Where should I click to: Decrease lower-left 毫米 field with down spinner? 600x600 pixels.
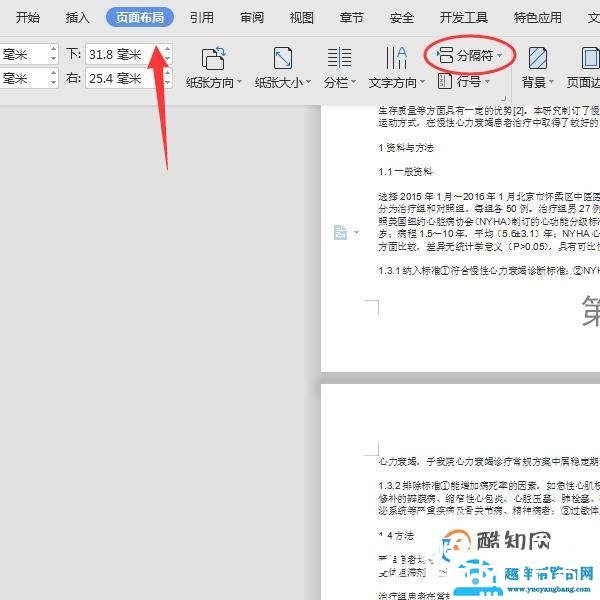(x=54, y=83)
